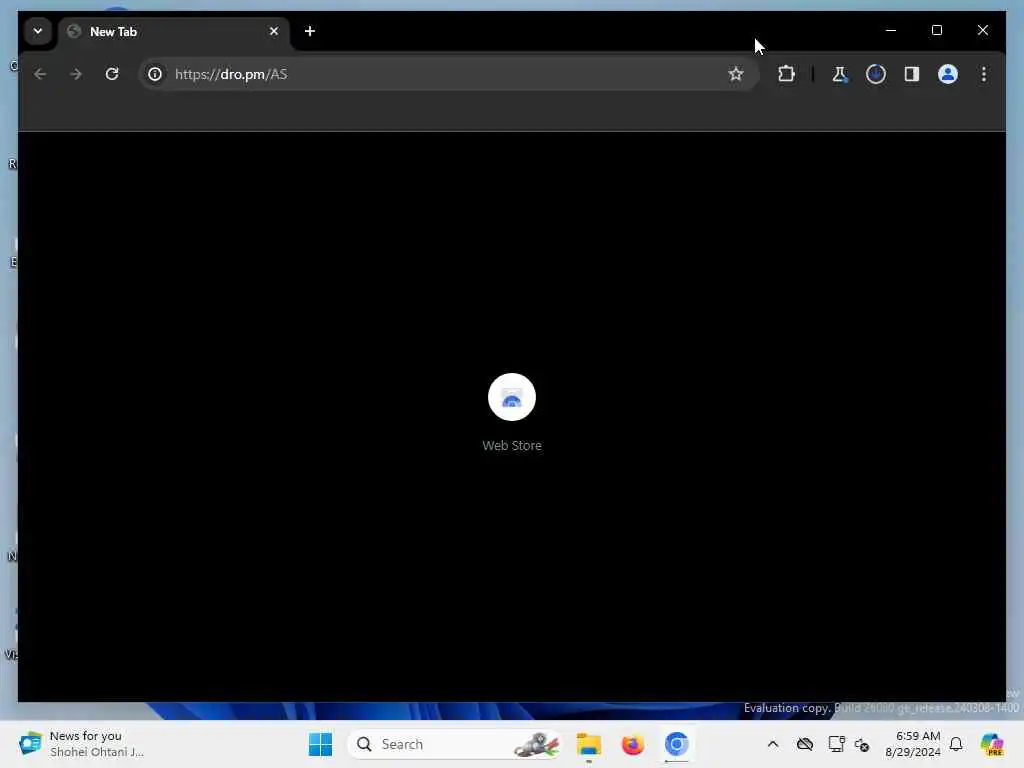The height and width of the screenshot is (768, 1024).
Task: Open the profile avatar menu
Action: coord(948,74)
